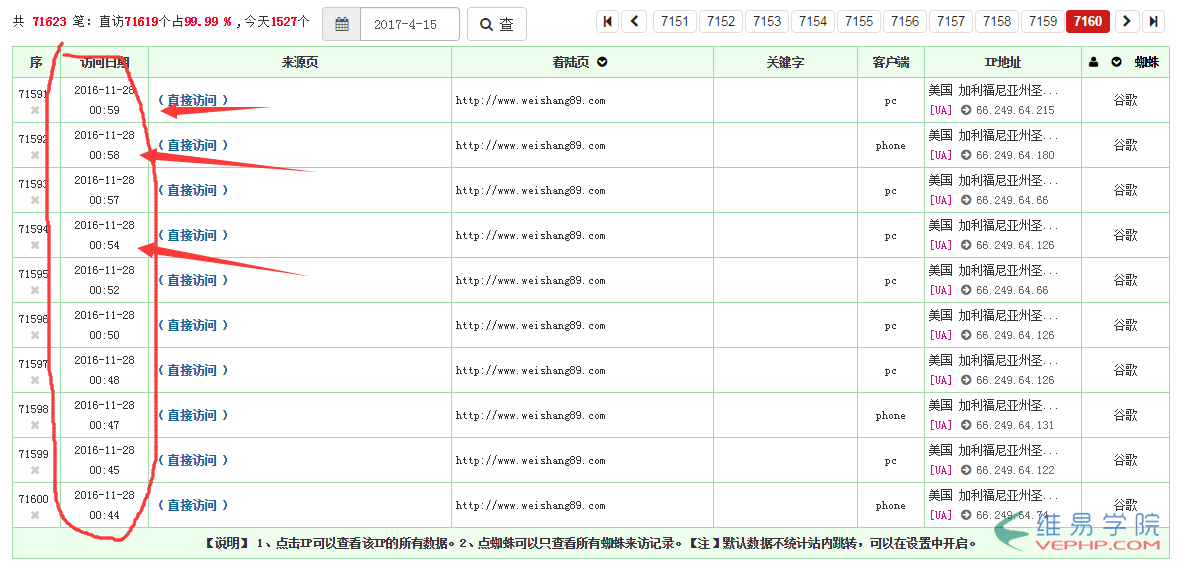Viewport: 1183px width, 565px height.
Task: Click arrow icon in row 71593's IP cell
Action: click(966, 200)
